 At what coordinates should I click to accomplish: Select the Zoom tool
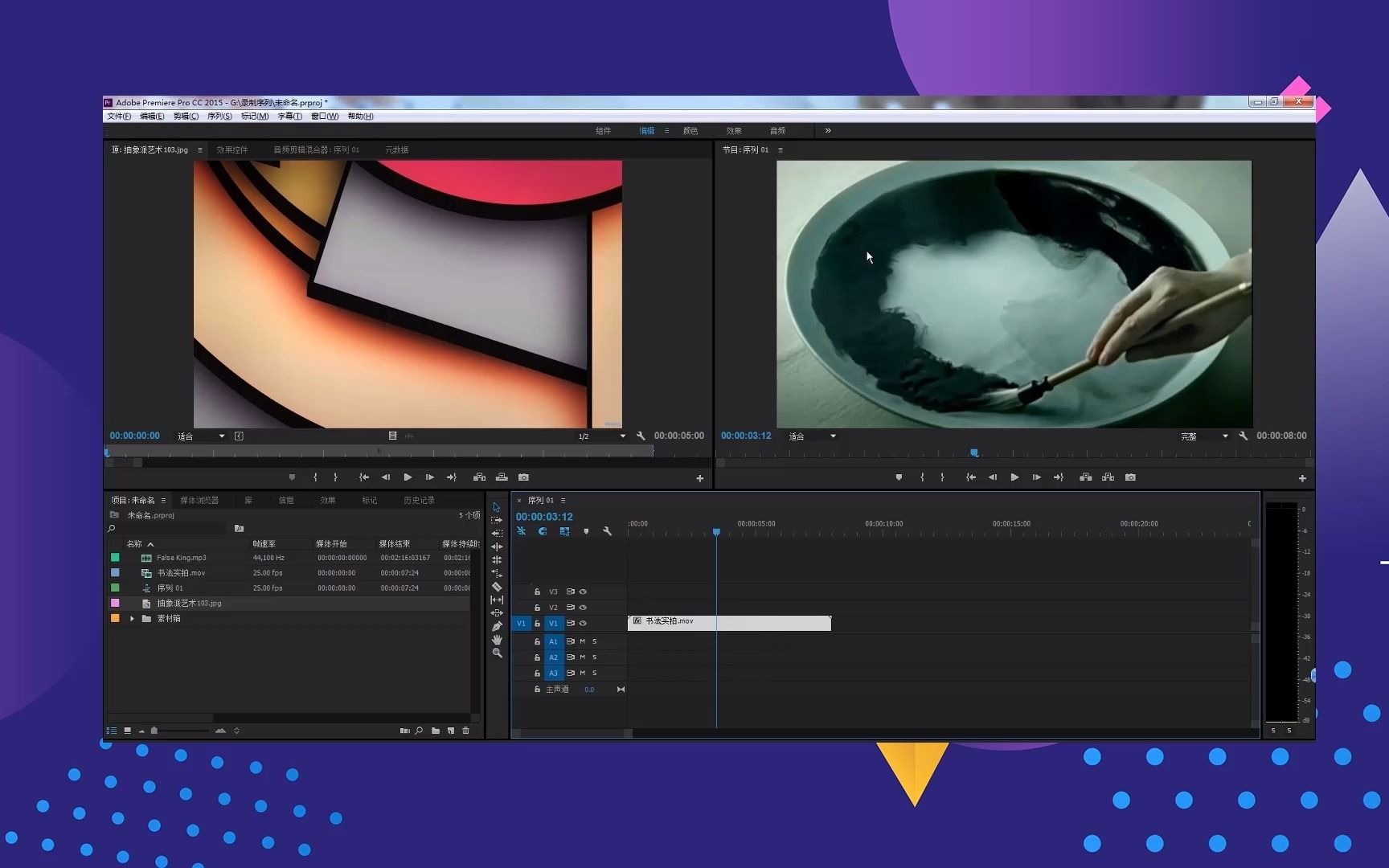pos(497,653)
